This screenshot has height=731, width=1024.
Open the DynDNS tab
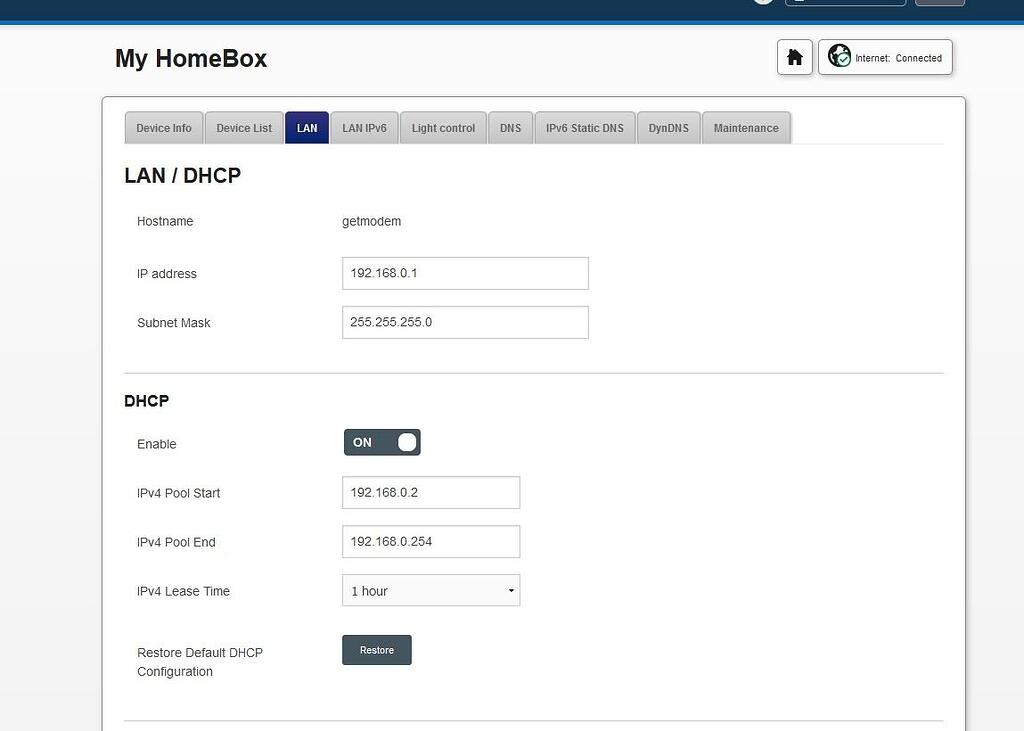668,127
